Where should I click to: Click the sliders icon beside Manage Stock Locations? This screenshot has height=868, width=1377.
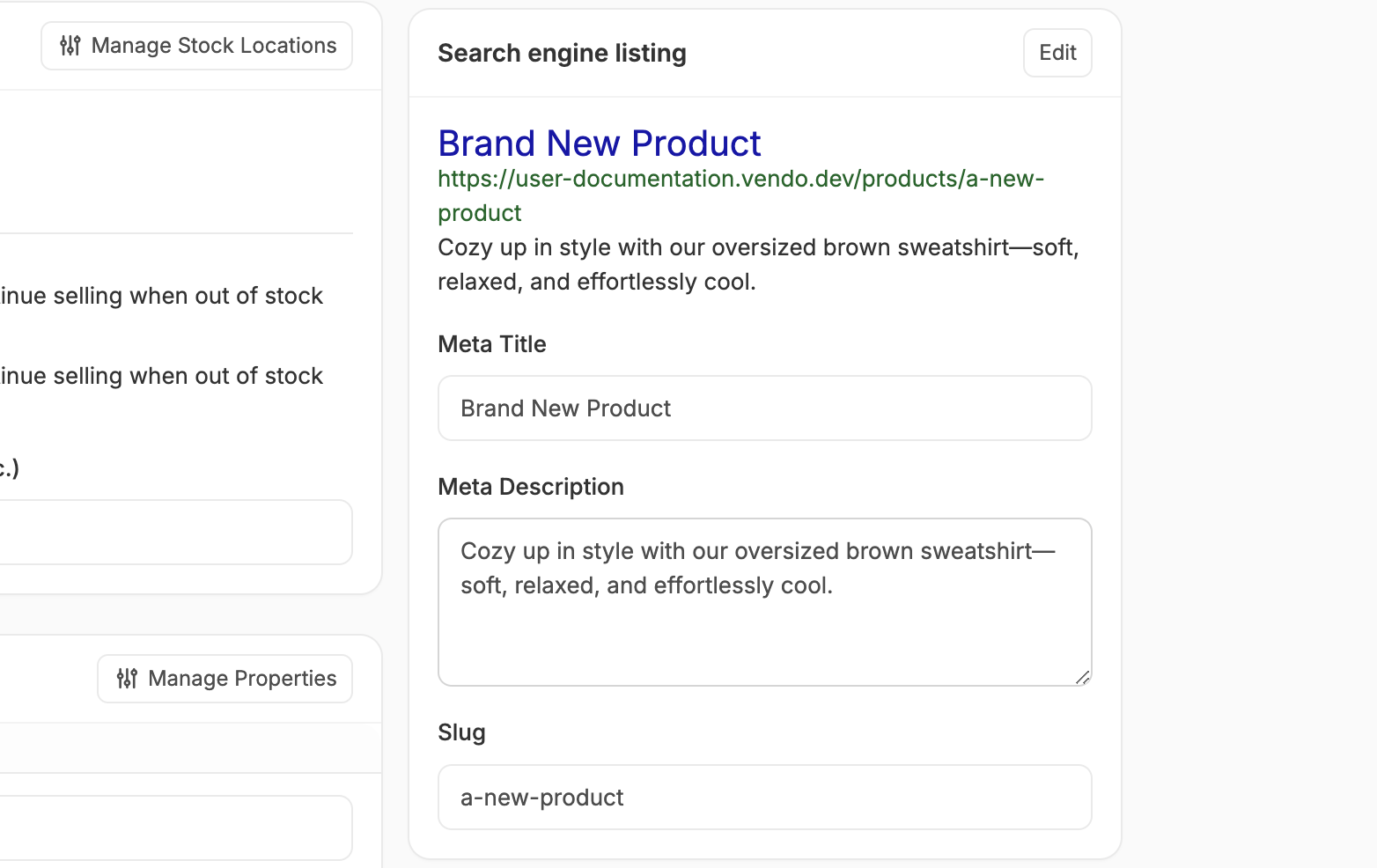(x=70, y=46)
